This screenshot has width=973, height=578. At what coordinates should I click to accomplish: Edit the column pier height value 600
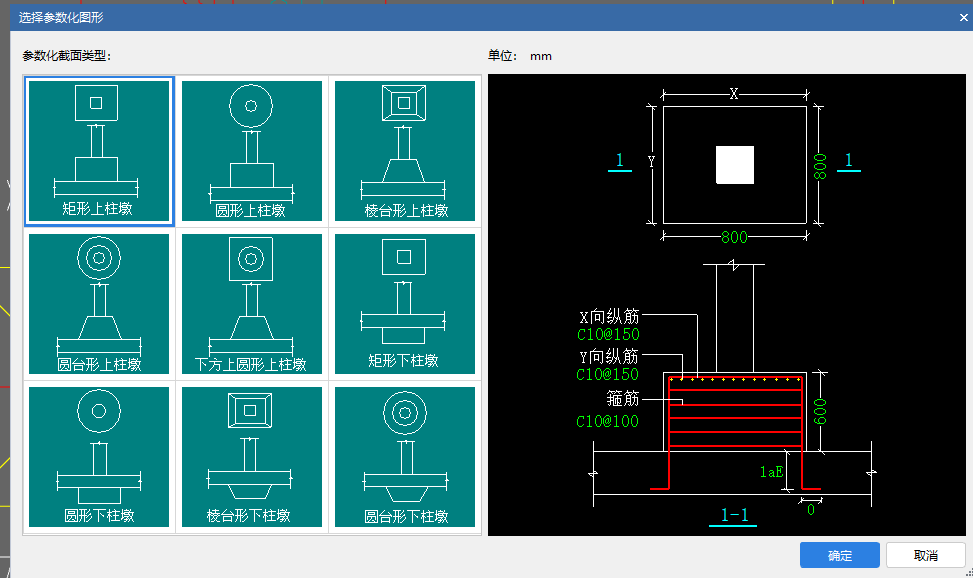820,412
